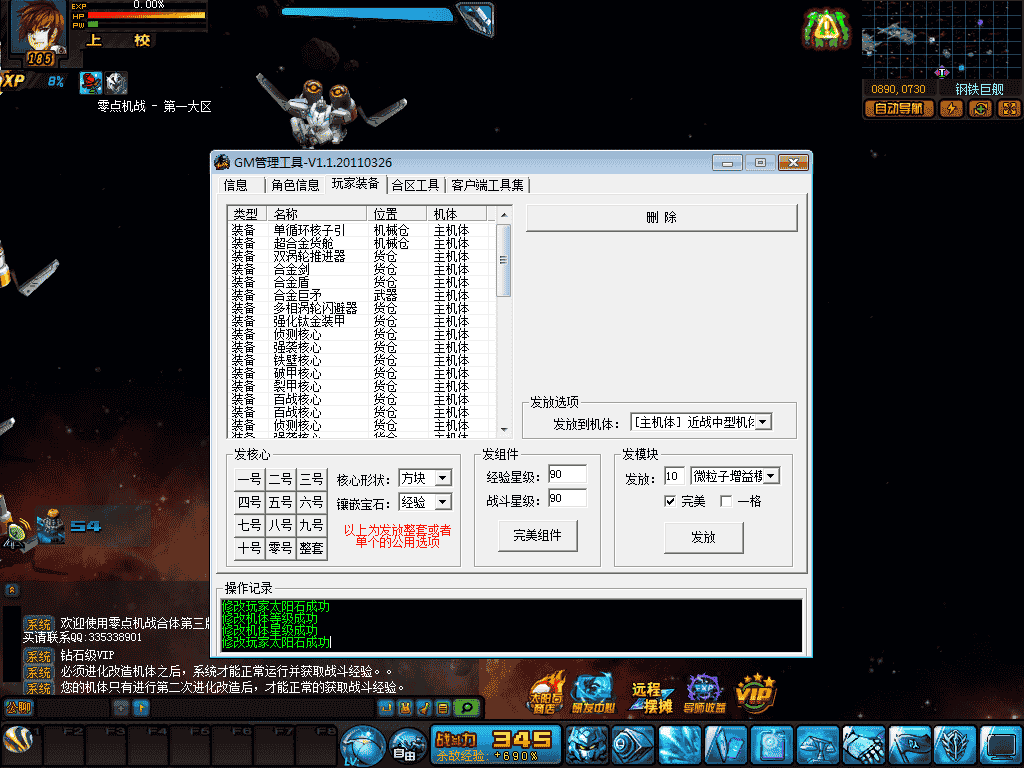Click the 发放 quantity field showing 10
Screen dimensions: 1024x768
point(674,476)
